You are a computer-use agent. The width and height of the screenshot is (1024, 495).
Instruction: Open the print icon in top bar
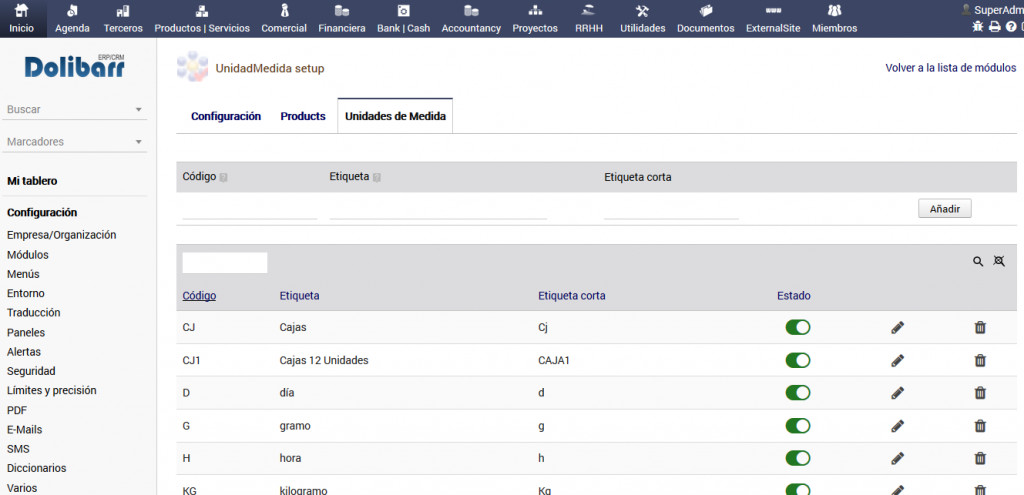point(995,27)
